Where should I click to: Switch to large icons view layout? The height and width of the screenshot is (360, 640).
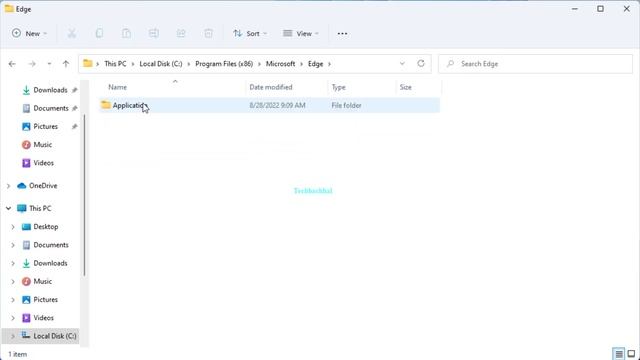point(631,354)
